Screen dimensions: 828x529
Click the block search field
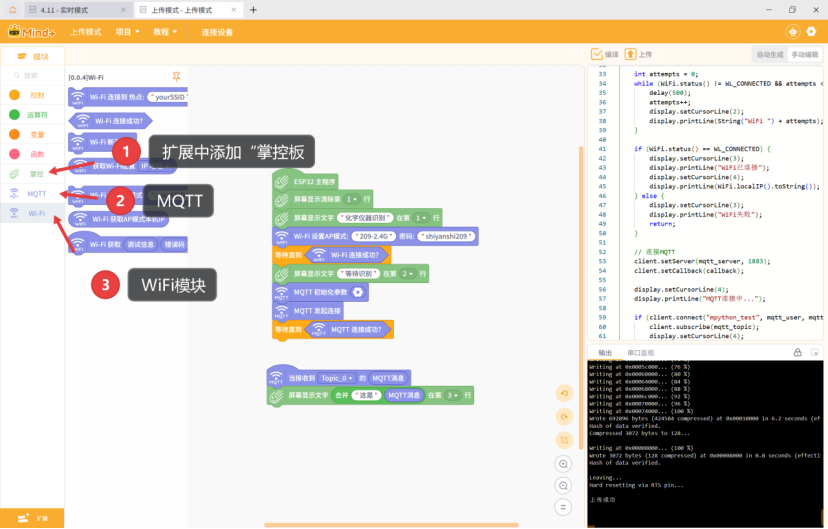[32, 76]
